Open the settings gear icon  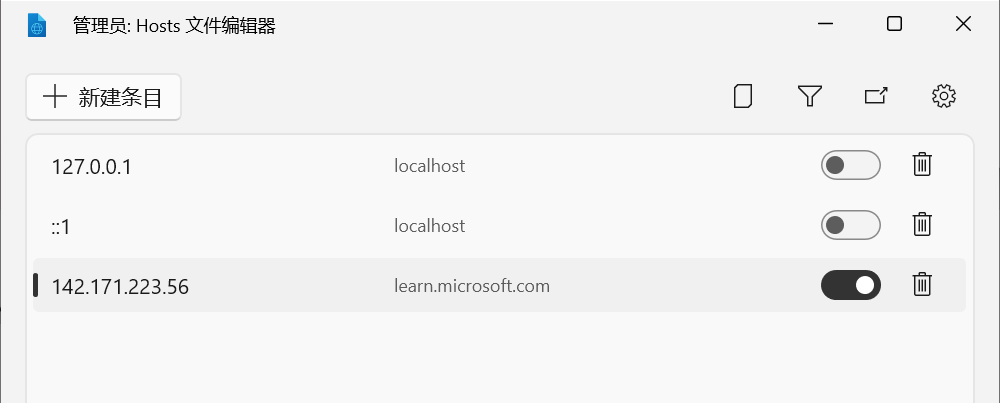[943, 96]
